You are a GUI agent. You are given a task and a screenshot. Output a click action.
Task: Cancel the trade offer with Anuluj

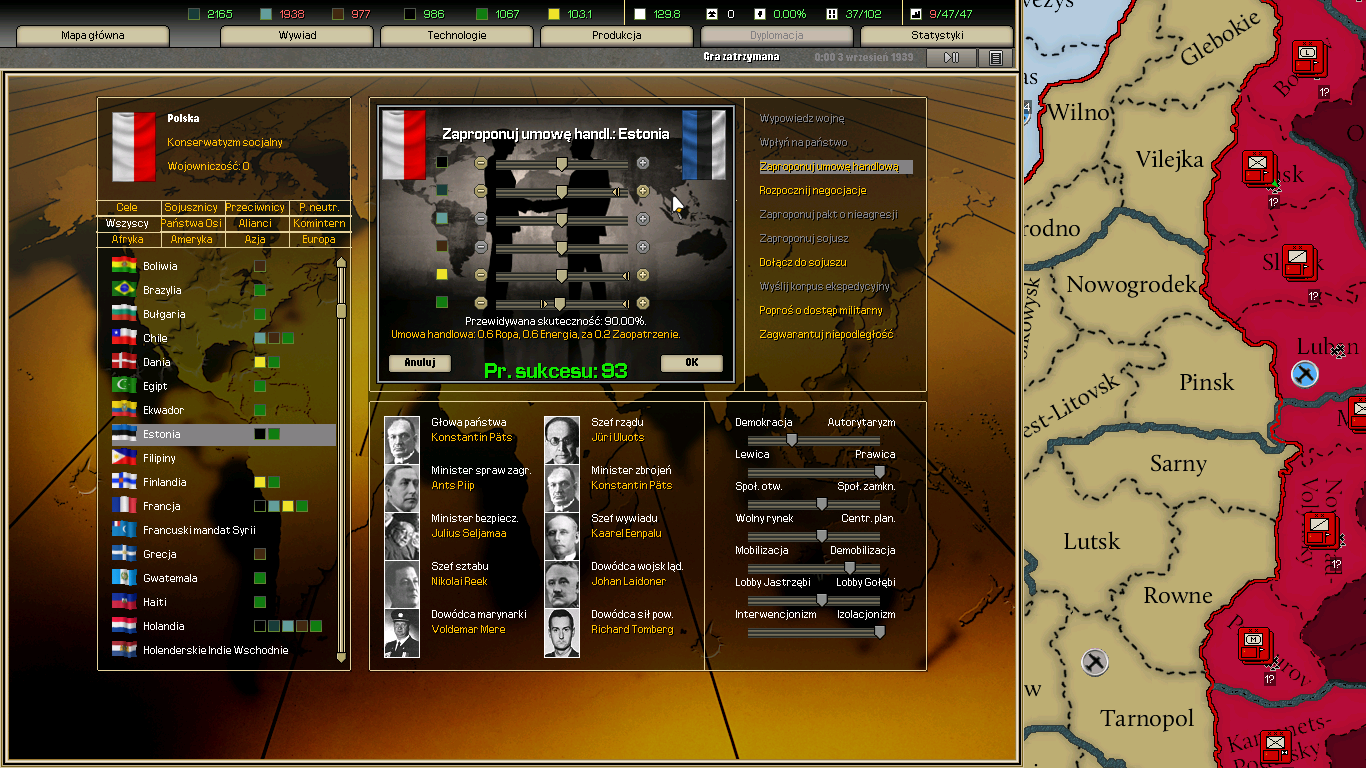420,363
